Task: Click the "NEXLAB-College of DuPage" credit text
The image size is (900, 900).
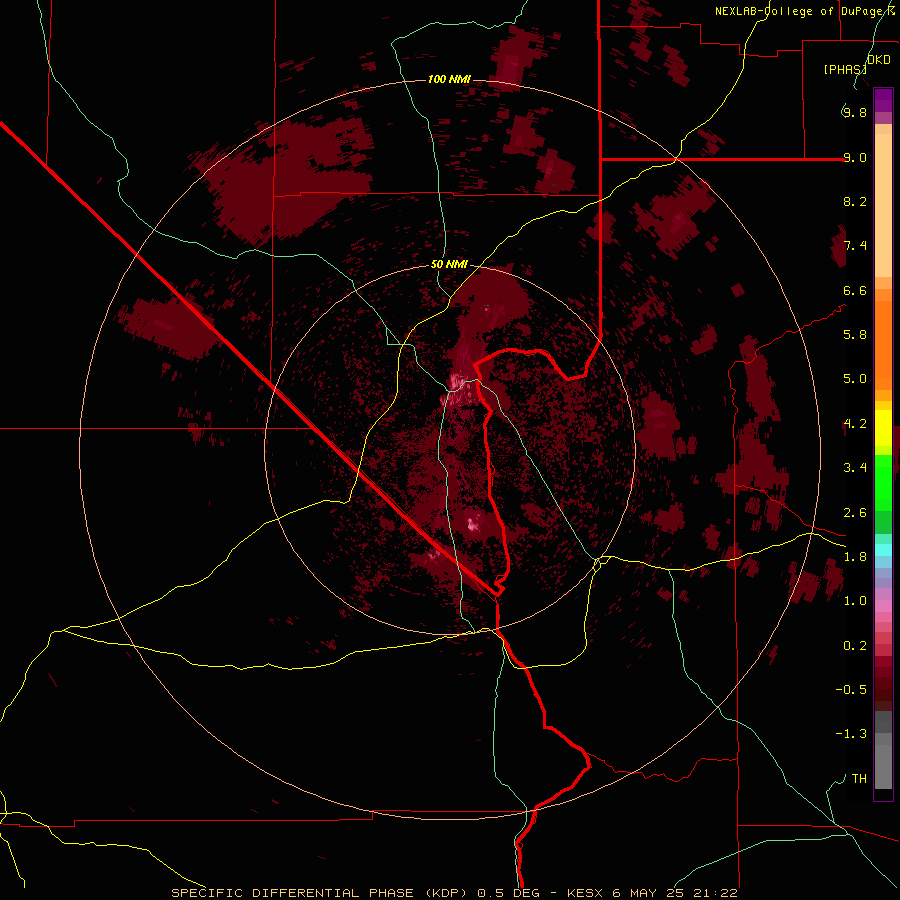Action: point(800,11)
